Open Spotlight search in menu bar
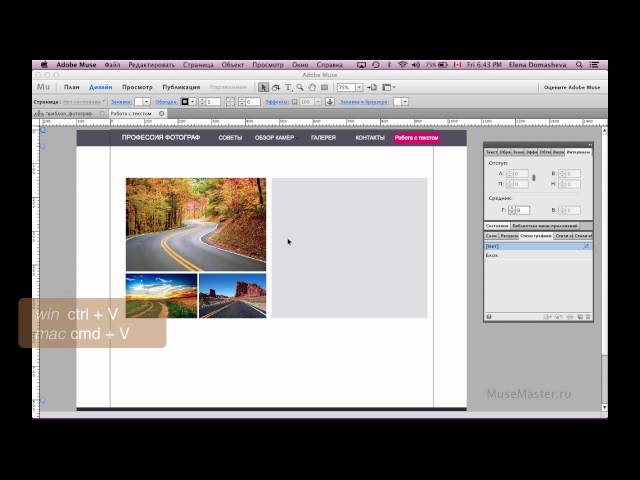 coord(579,64)
